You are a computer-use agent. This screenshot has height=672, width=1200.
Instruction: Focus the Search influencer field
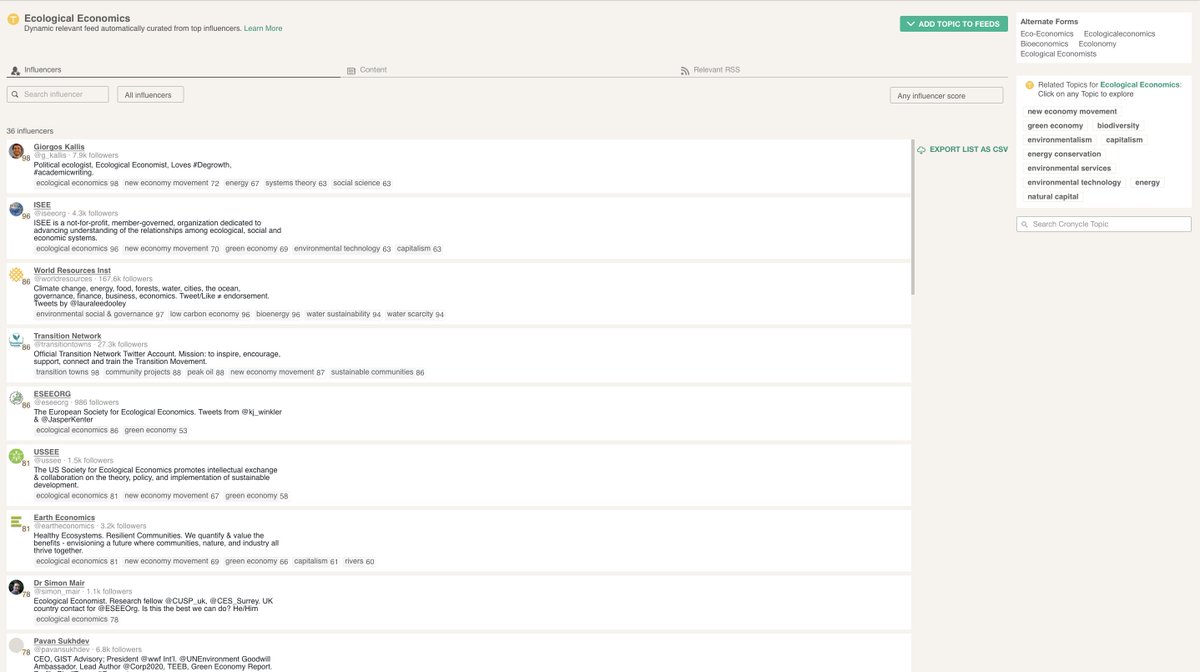tap(58, 94)
